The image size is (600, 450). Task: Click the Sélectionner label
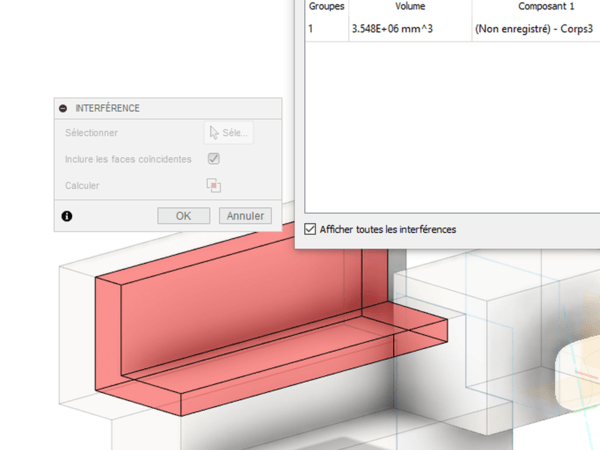[x=91, y=133]
